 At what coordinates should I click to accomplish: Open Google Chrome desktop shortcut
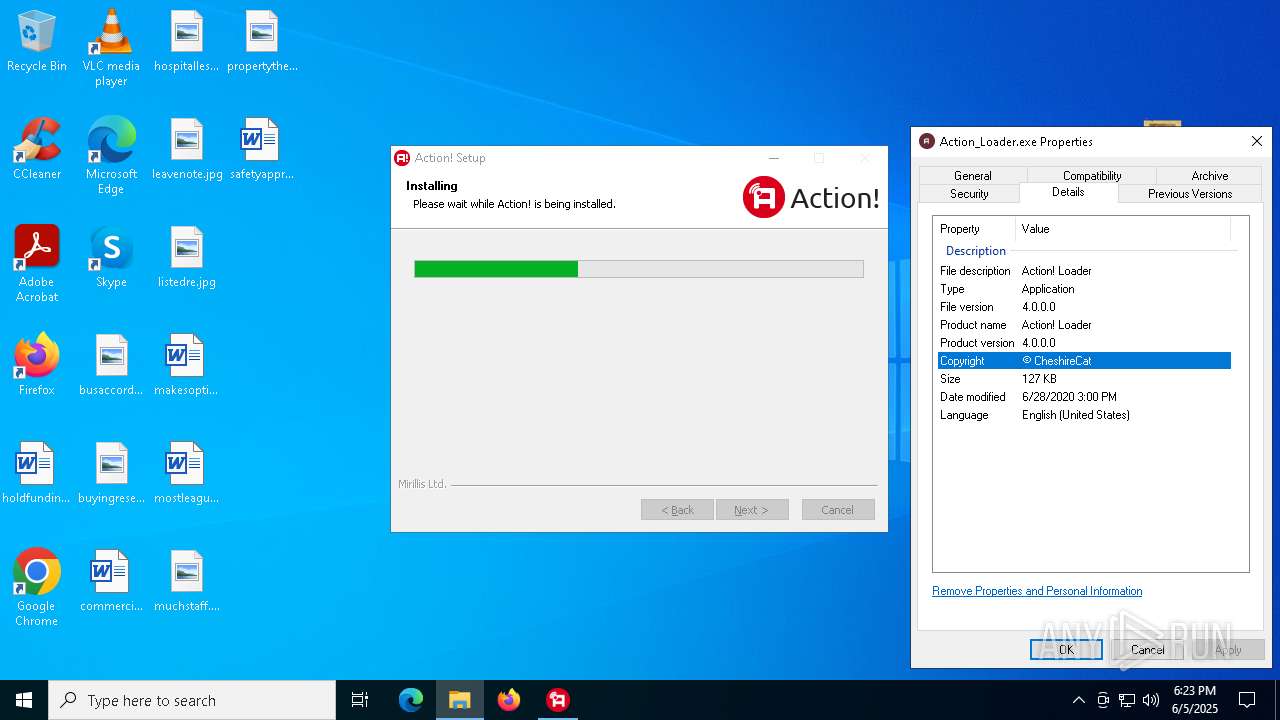[37, 587]
